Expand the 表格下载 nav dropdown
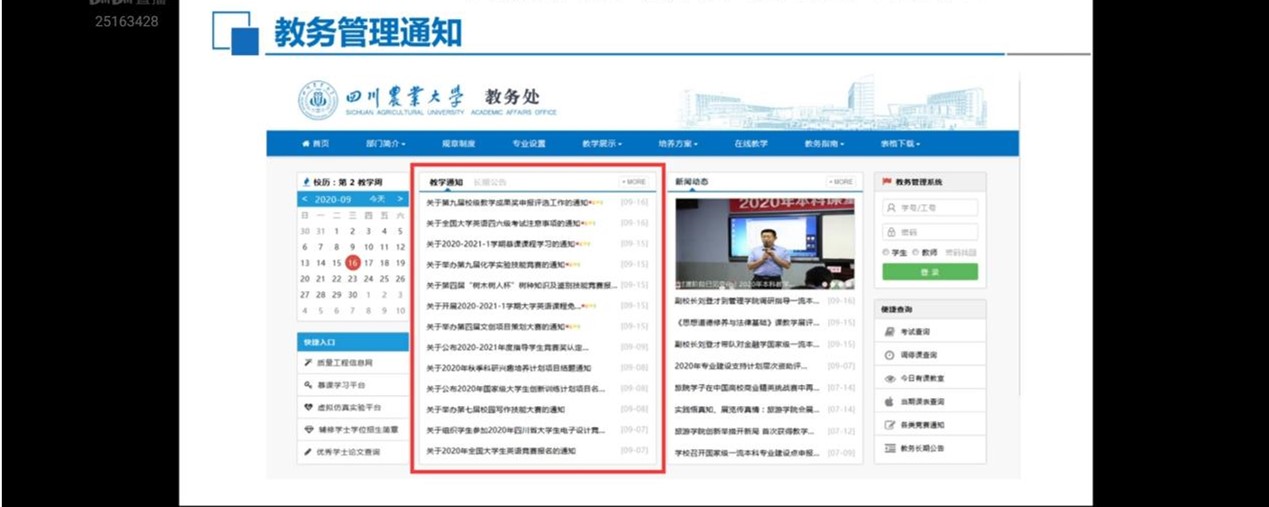 click(899, 144)
